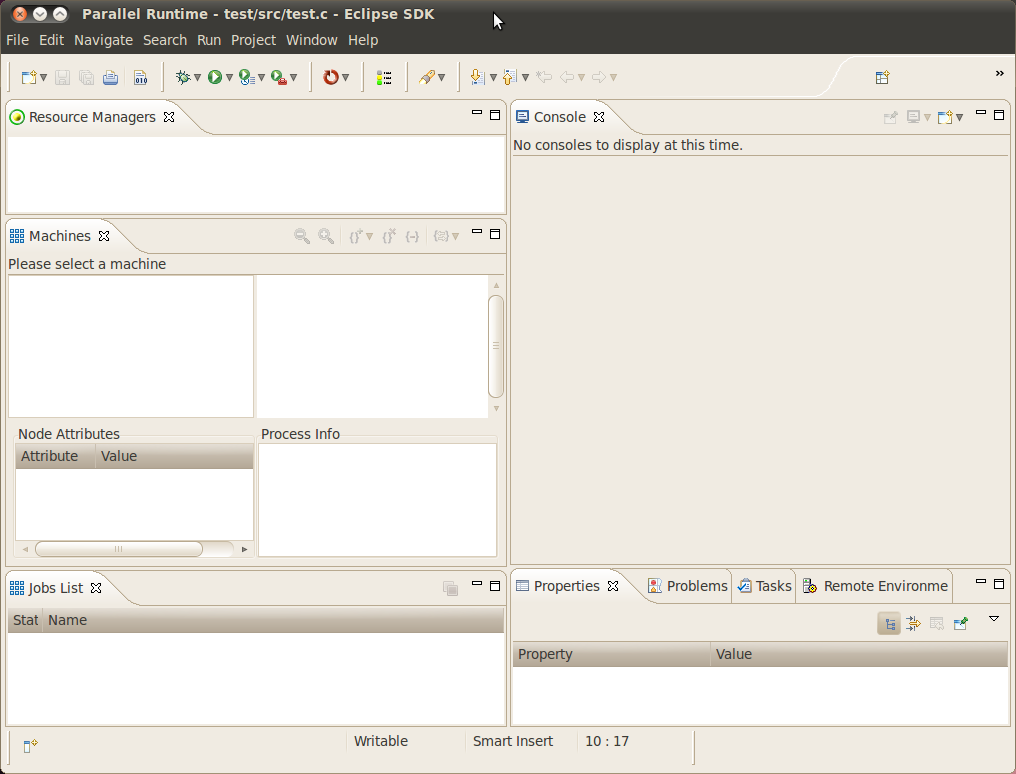Close the Jobs List view tab
The width and height of the screenshot is (1016, 774).
[96, 588]
